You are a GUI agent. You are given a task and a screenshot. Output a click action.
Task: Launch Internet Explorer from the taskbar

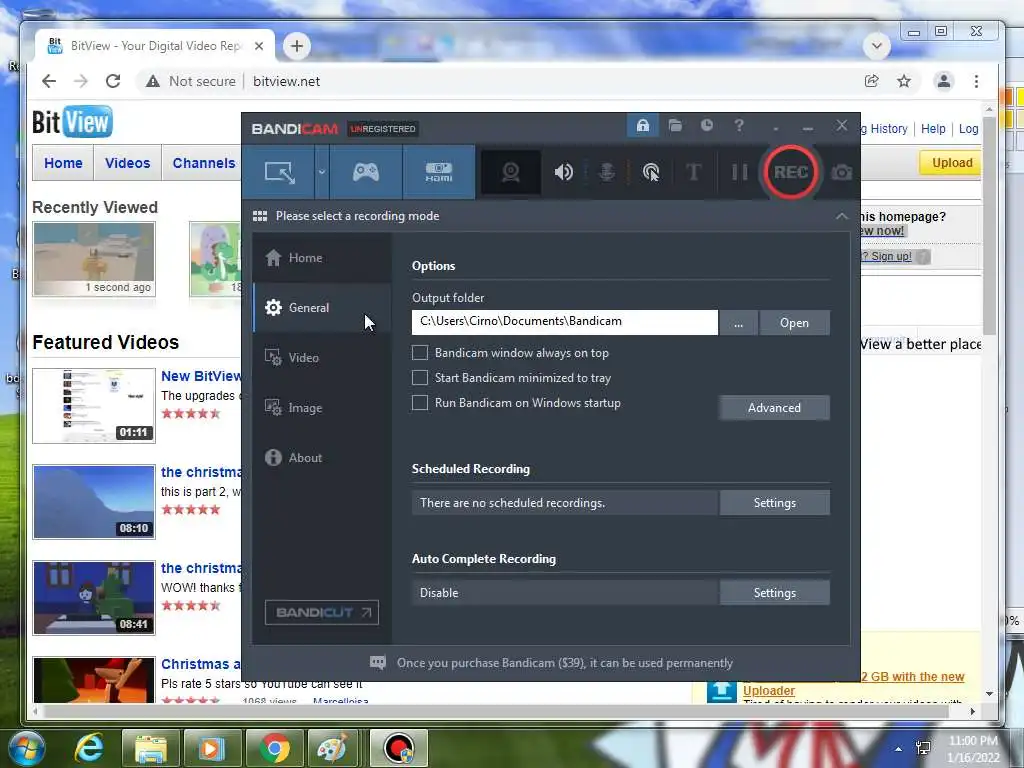tap(89, 748)
